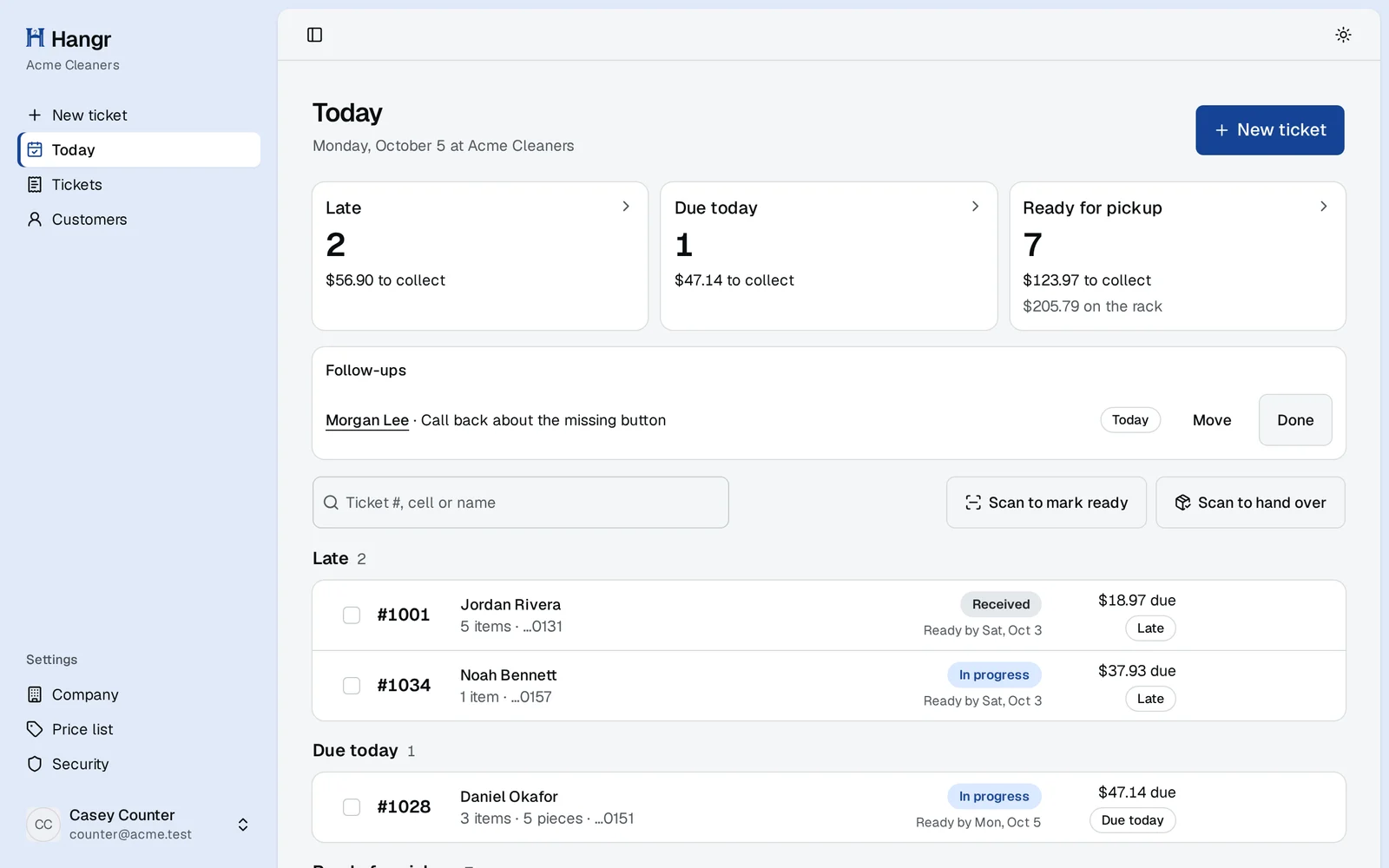Open ticket #1001
Screen dimensions: 1389x868
click(404, 615)
